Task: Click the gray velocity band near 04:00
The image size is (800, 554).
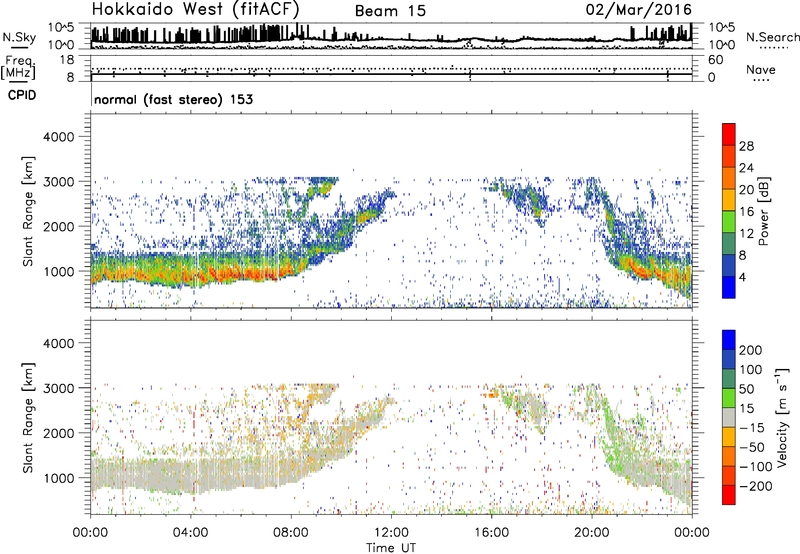Action: (191, 475)
